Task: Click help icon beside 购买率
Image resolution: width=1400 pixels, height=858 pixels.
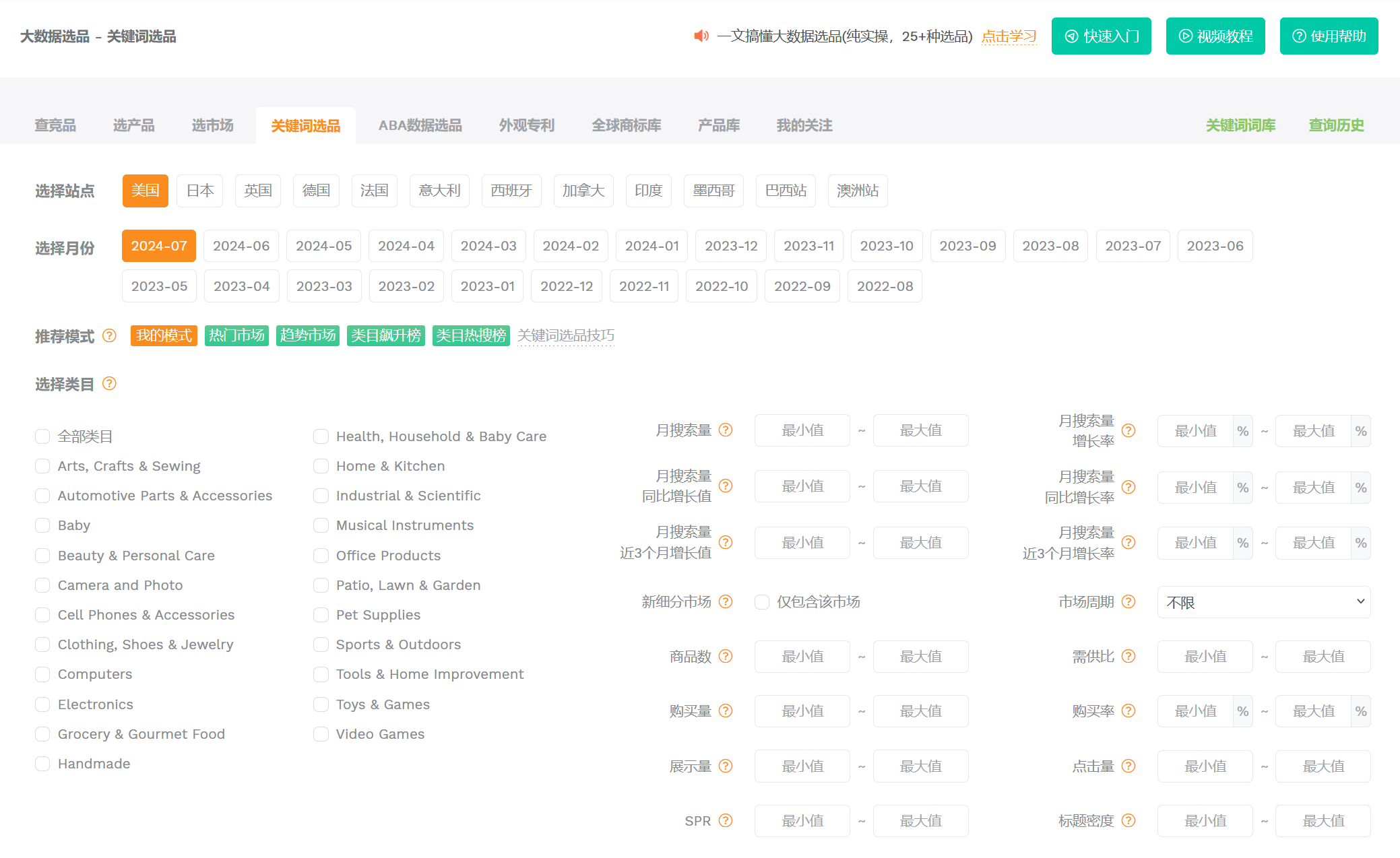Action: coord(1128,711)
